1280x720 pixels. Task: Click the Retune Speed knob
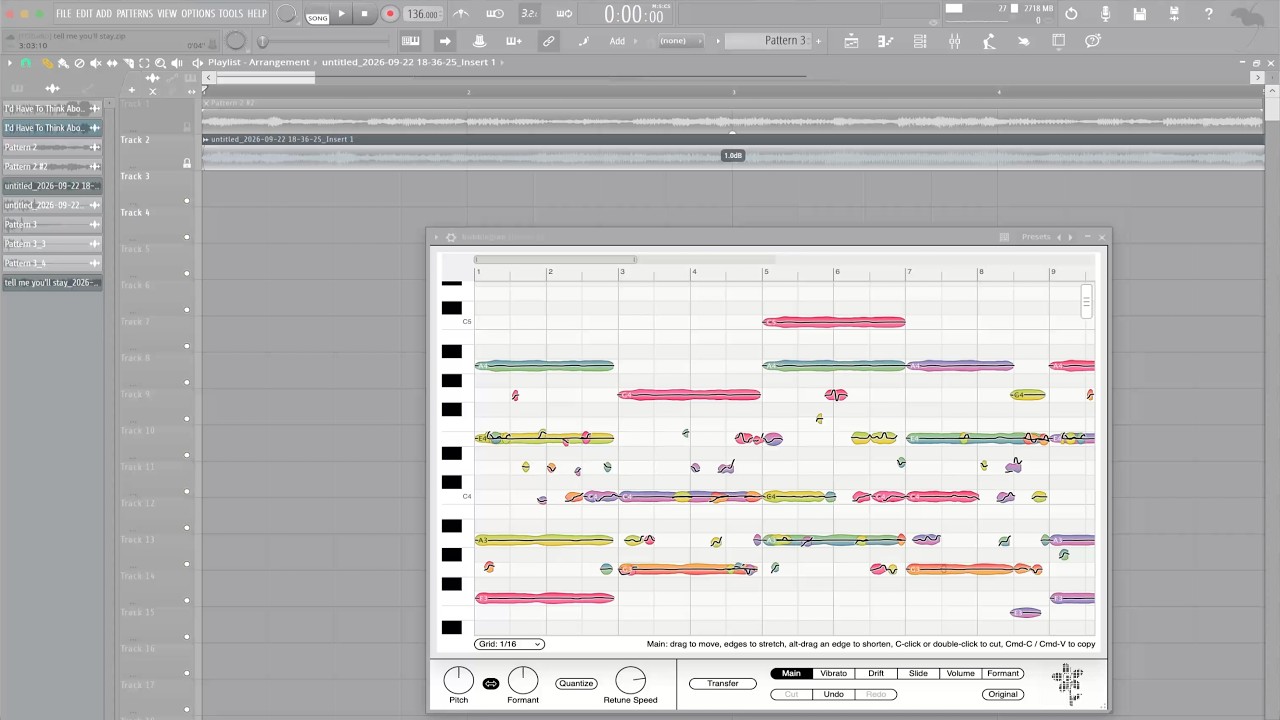pyautogui.click(x=631, y=680)
